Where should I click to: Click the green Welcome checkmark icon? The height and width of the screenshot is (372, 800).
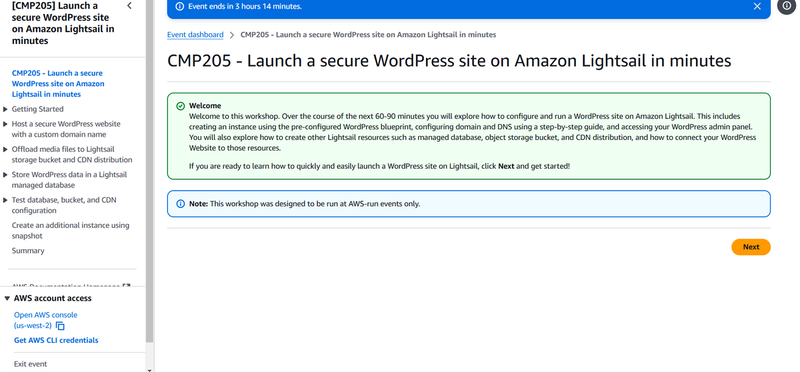pos(180,106)
